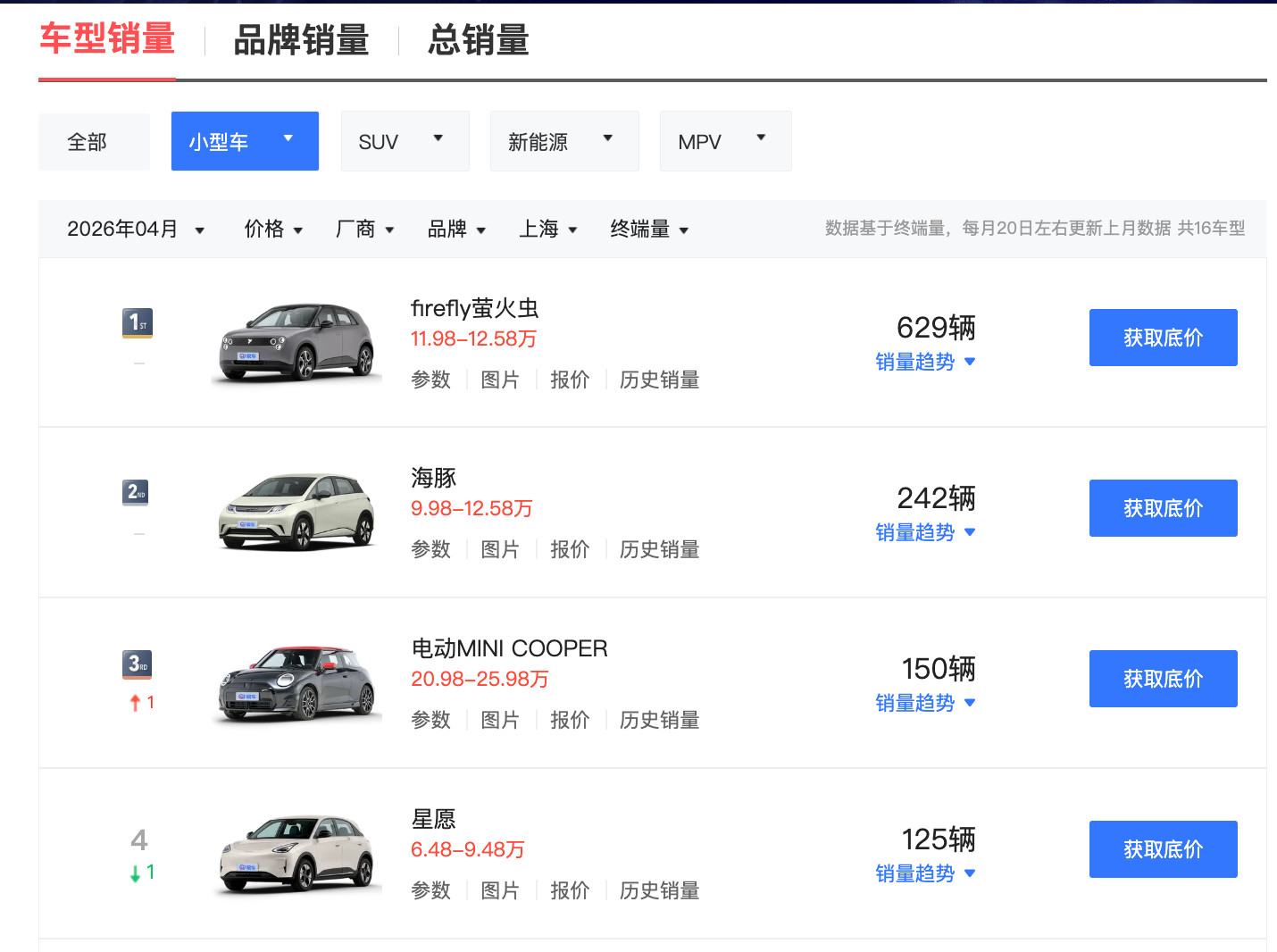Viewport: 1277px width, 952px height.
Task: Open 图片 for 海豚
Action: click(500, 549)
